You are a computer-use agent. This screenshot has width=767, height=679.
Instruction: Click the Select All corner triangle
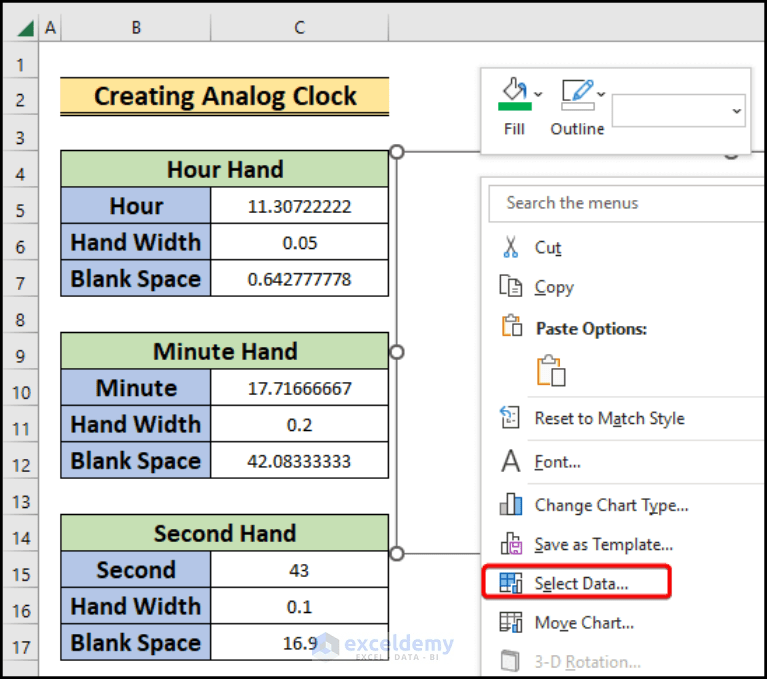25,28
